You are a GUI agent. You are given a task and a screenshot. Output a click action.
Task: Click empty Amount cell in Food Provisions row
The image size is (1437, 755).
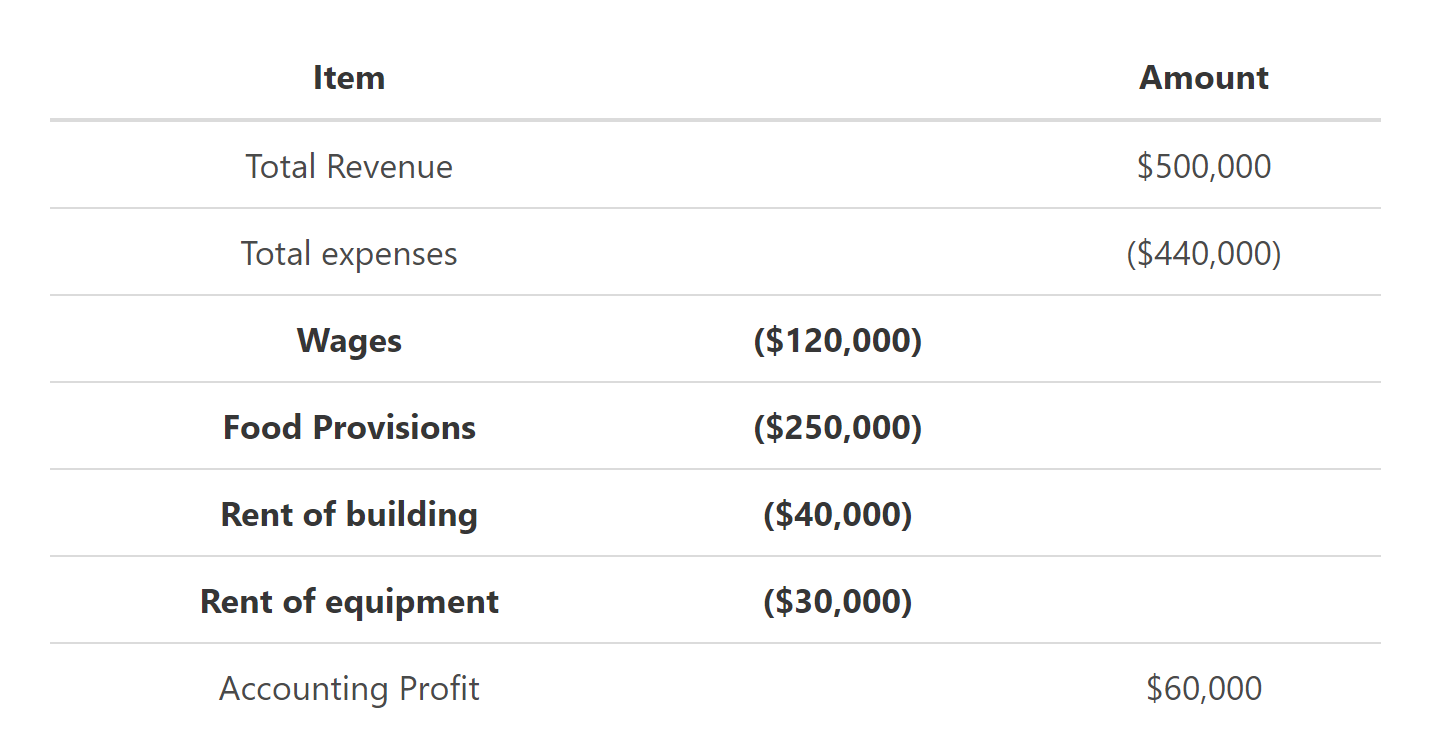[1204, 428]
